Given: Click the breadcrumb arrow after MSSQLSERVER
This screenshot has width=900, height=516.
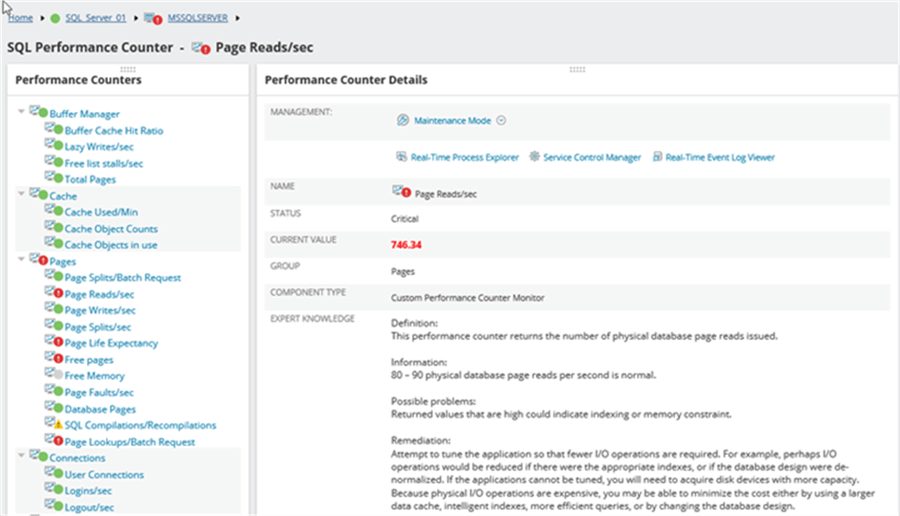Looking at the screenshot, I should coord(237,18).
